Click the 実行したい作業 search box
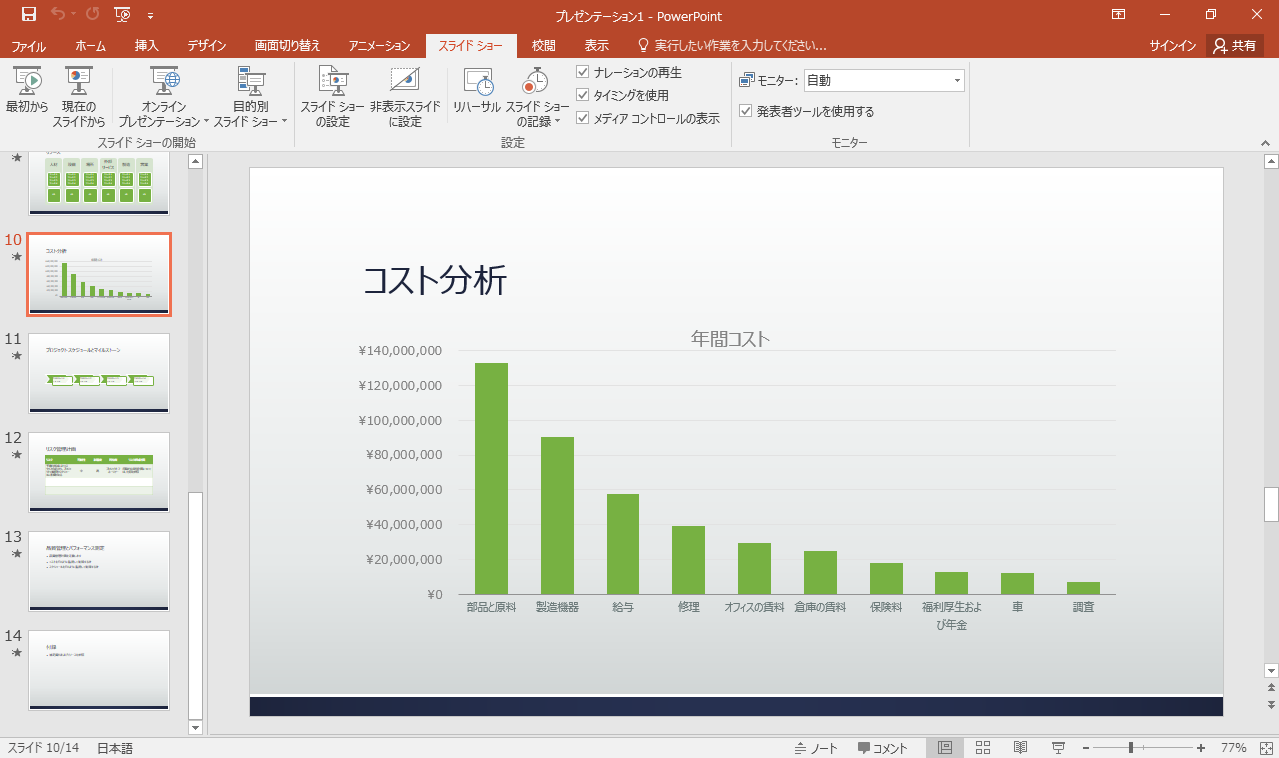This screenshot has width=1279, height=758. point(733,45)
